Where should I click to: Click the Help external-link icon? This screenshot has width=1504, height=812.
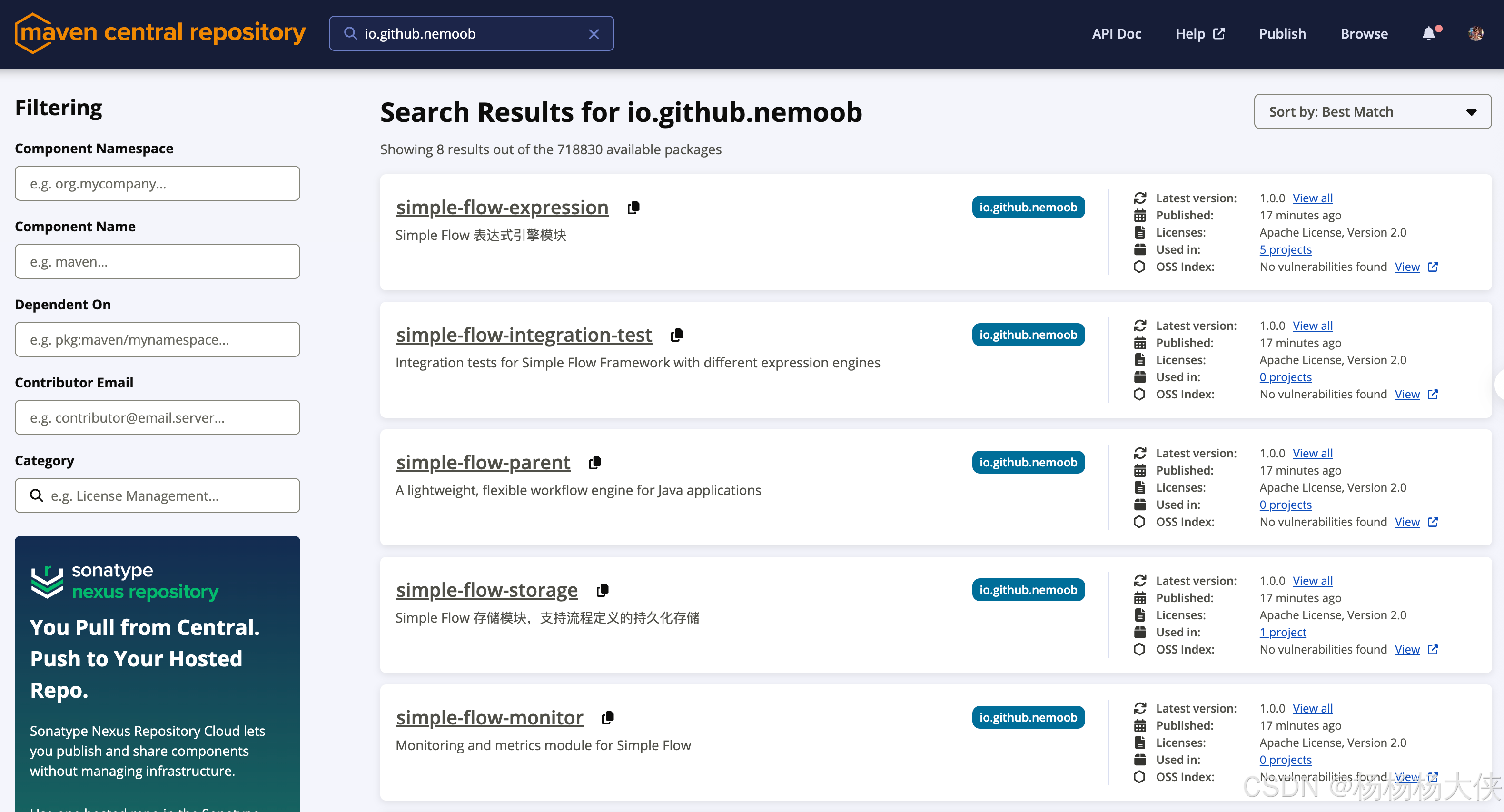click(x=1219, y=33)
